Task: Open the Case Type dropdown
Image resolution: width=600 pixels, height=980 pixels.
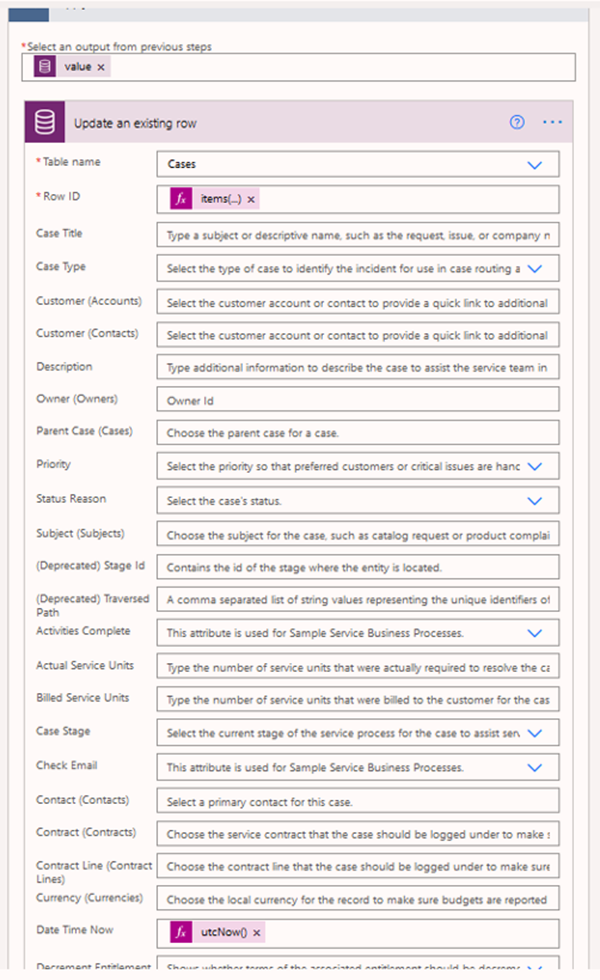Action: click(534, 268)
